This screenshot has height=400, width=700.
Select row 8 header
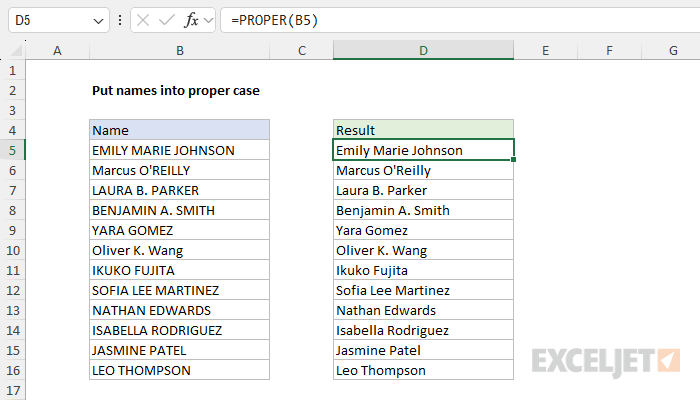12,210
